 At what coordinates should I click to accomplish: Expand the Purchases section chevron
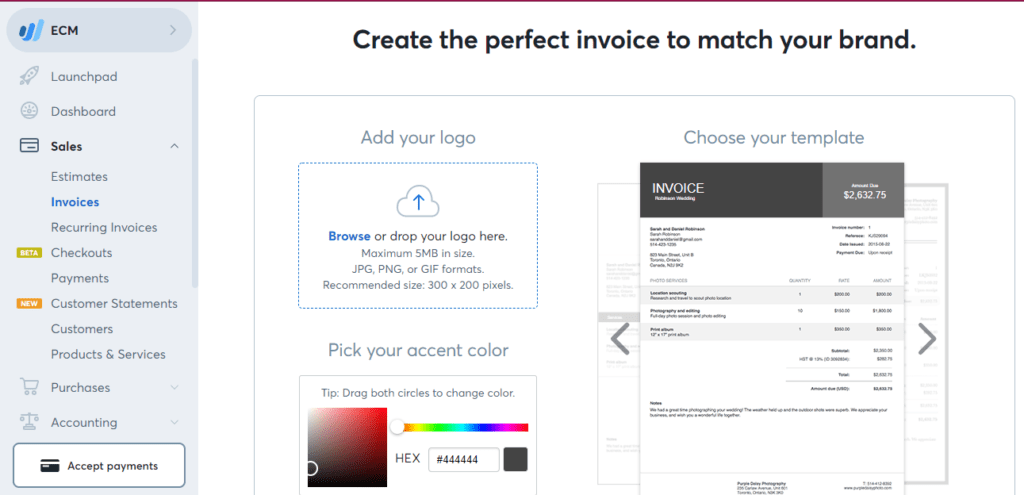point(174,387)
